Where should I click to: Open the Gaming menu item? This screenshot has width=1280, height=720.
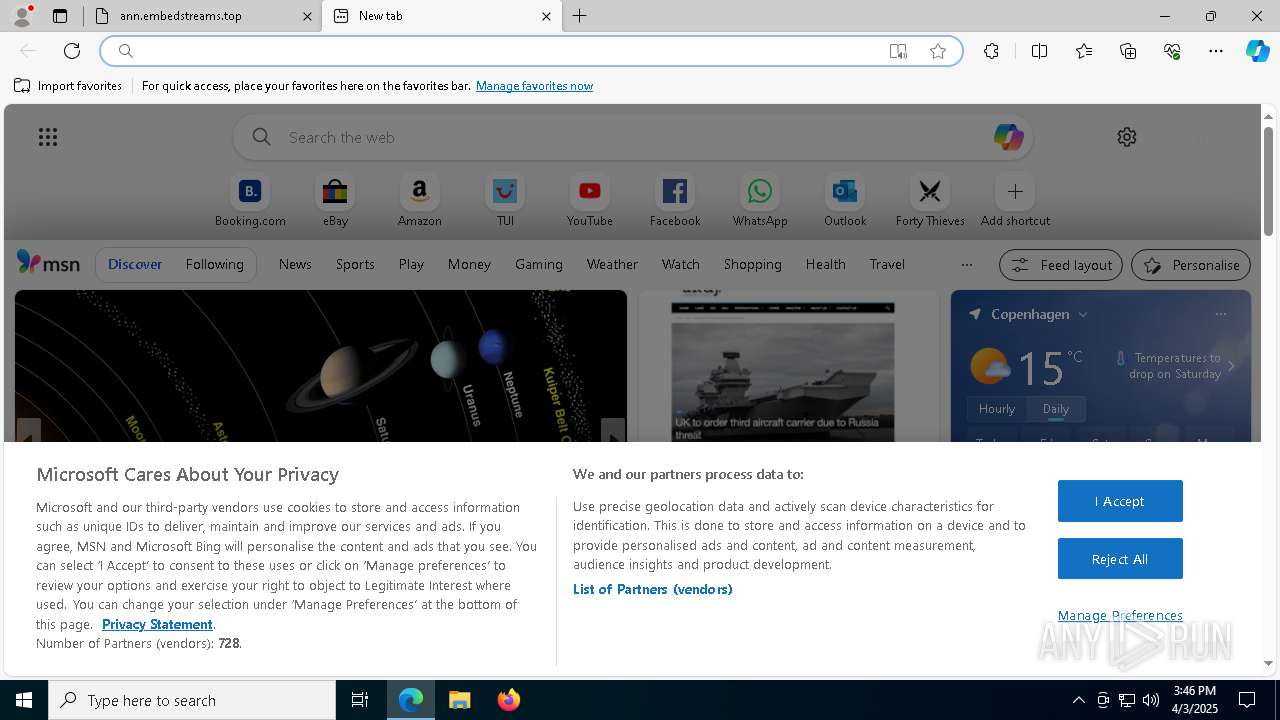coord(539,264)
